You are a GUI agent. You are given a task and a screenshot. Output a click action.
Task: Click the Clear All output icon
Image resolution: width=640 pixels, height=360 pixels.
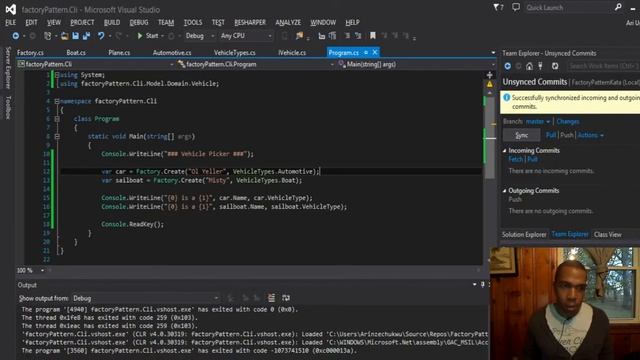(x=271, y=298)
